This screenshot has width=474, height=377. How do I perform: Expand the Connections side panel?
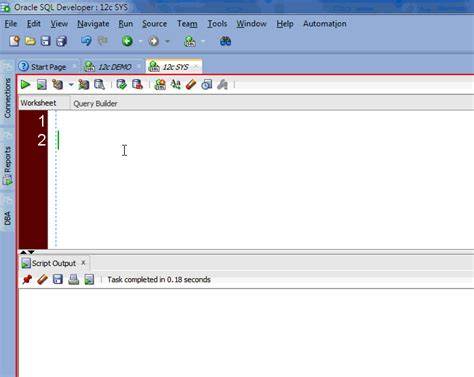point(7,98)
